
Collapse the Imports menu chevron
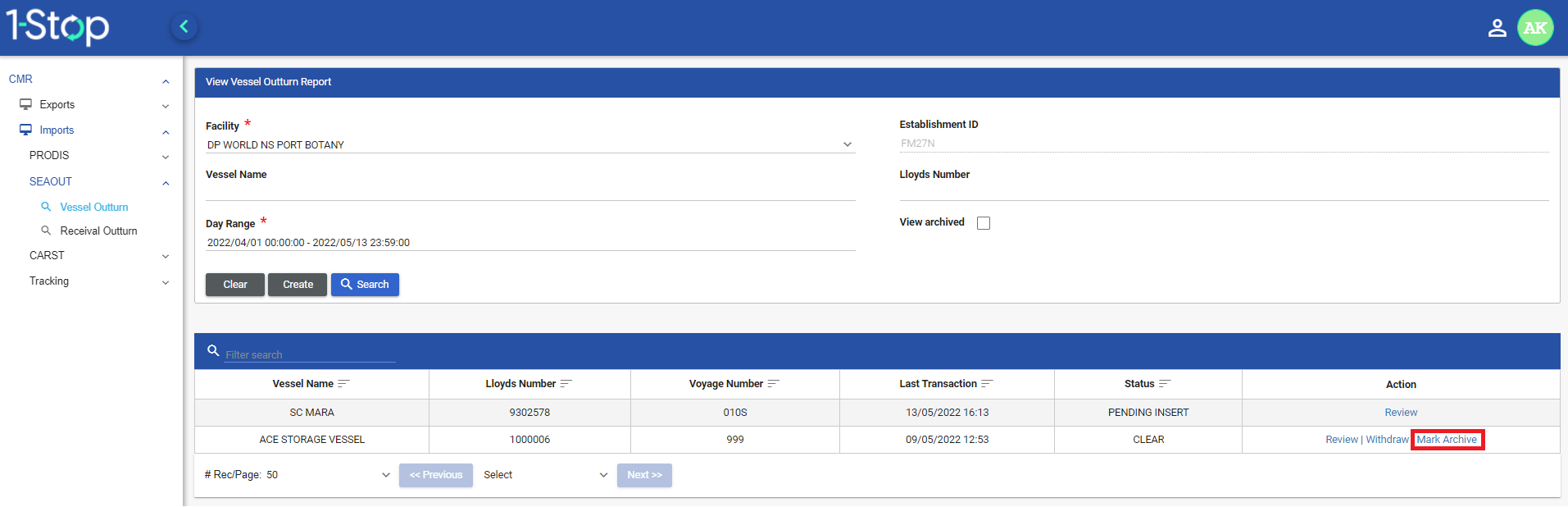pos(166,131)
